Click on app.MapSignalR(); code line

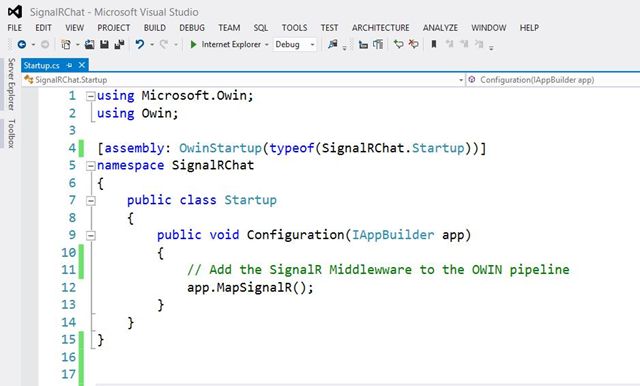click(x=250, y=287)
